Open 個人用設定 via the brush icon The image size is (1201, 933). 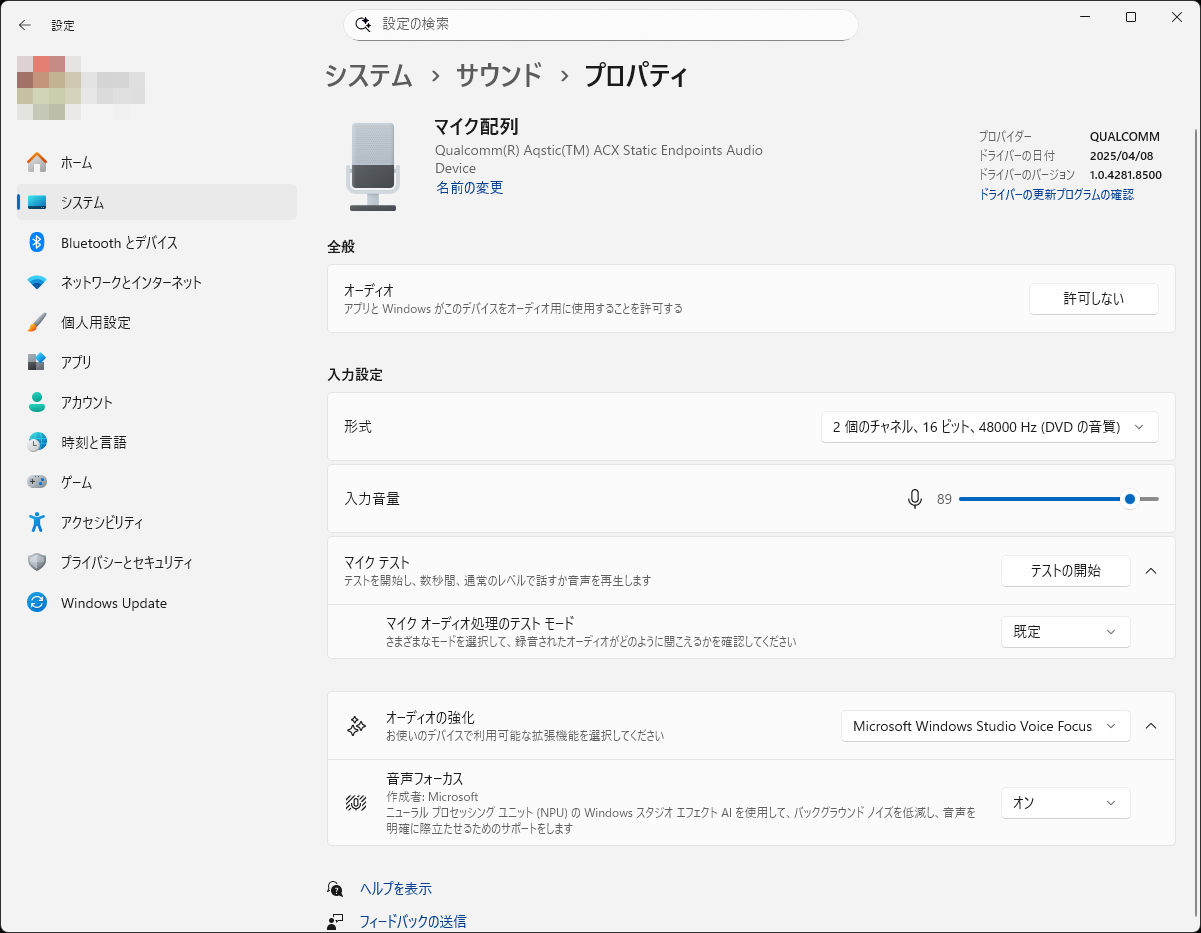tap(35, 322)
